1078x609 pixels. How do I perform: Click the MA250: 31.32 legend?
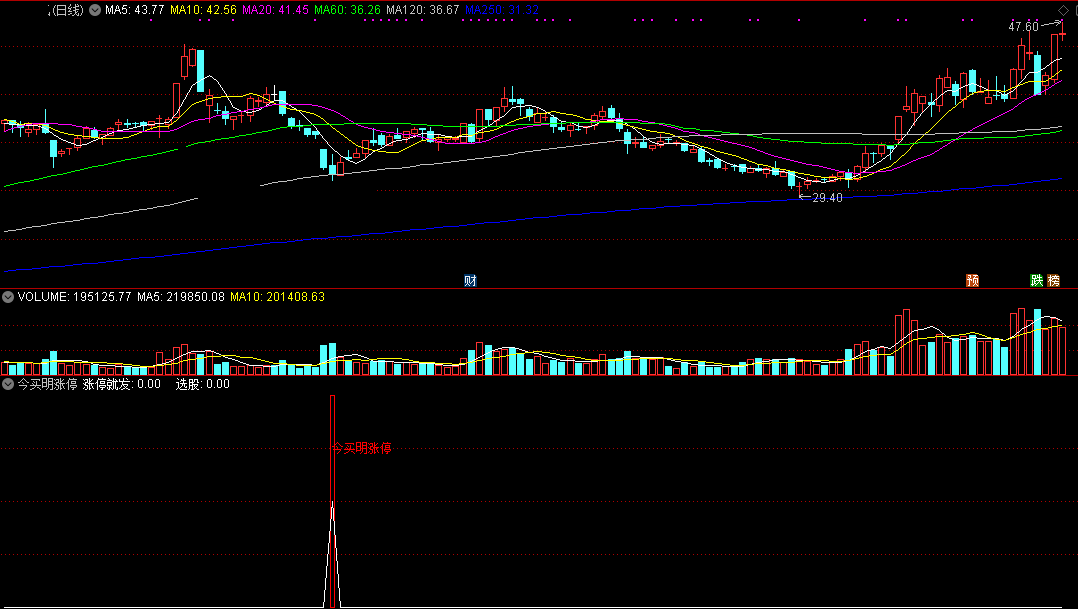[x=502, y=10]
